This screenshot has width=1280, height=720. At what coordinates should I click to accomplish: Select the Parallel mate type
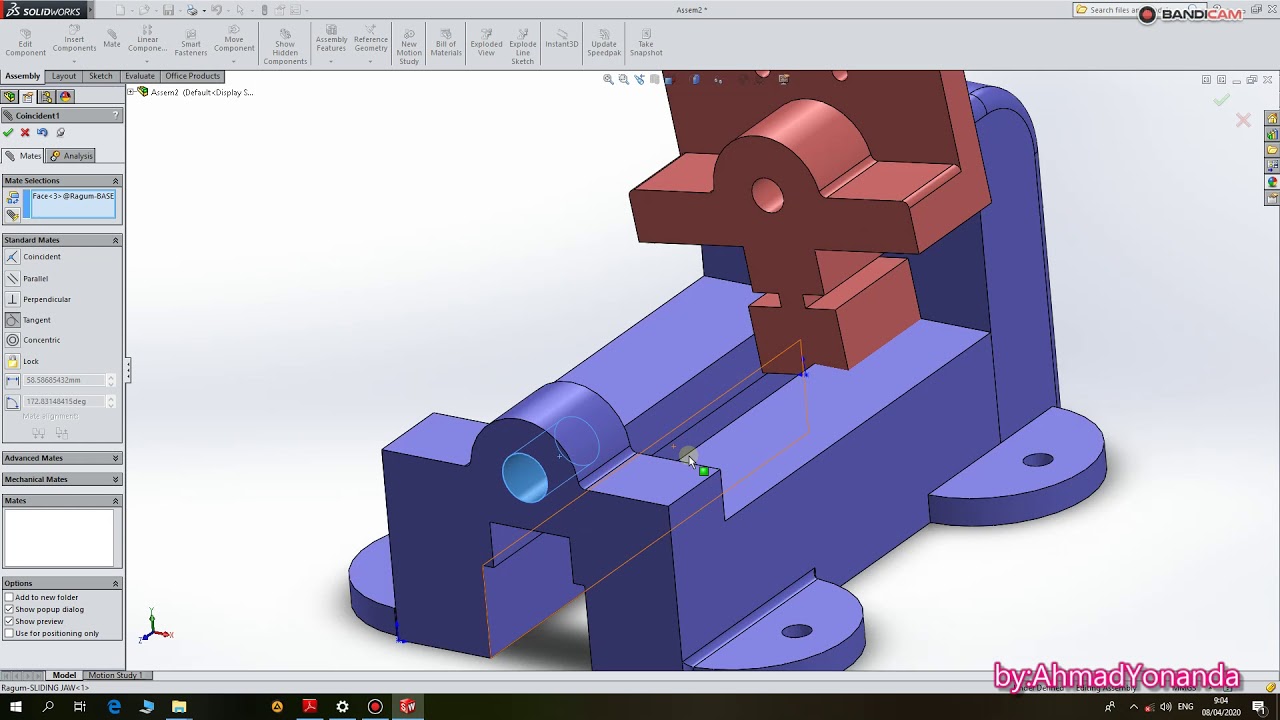(x=27, y=279)
